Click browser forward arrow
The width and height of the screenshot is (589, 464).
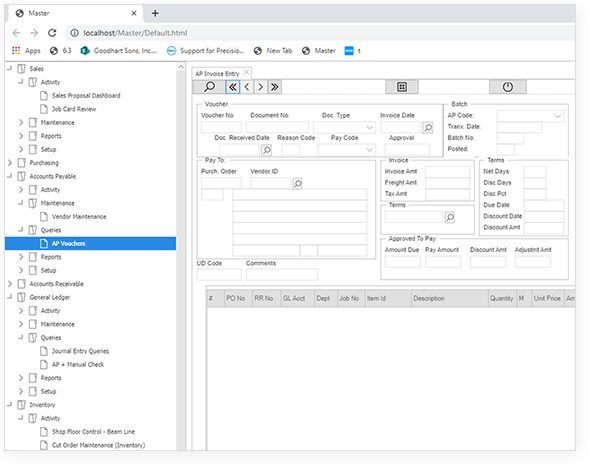tap(34, 33)
